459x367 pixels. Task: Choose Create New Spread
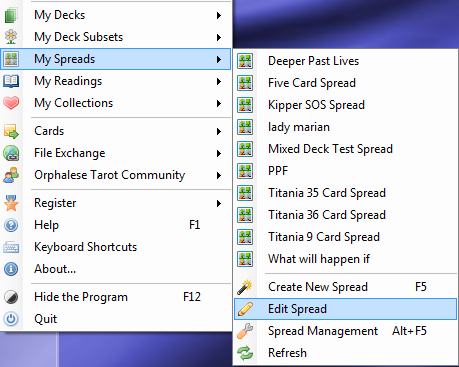coord(345,287)
